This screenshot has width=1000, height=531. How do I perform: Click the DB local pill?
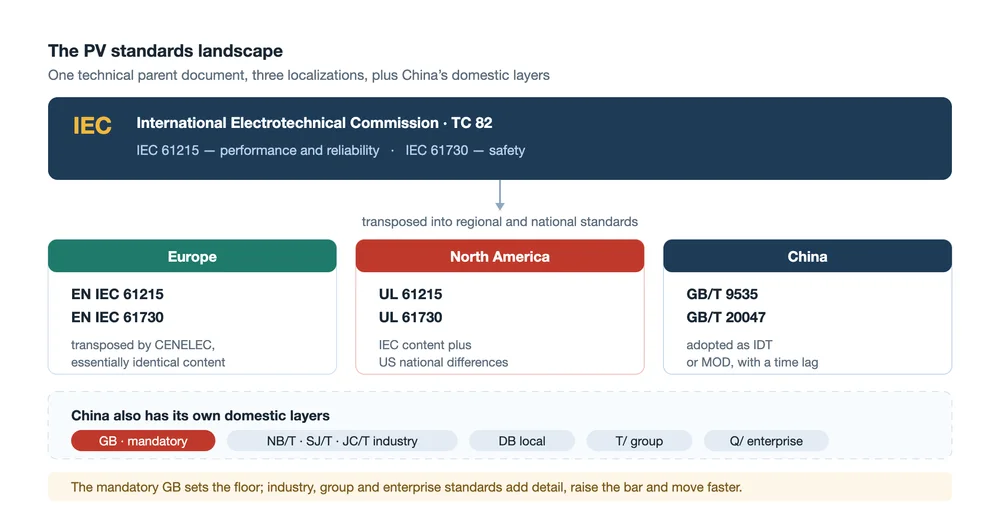pos(522,440)
